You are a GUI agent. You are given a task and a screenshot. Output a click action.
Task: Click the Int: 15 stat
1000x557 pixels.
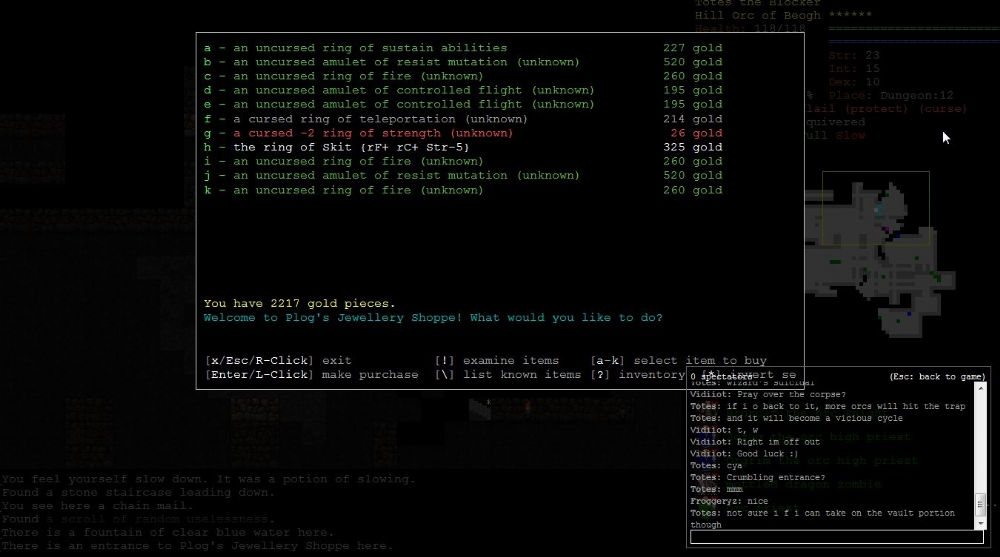855,69
